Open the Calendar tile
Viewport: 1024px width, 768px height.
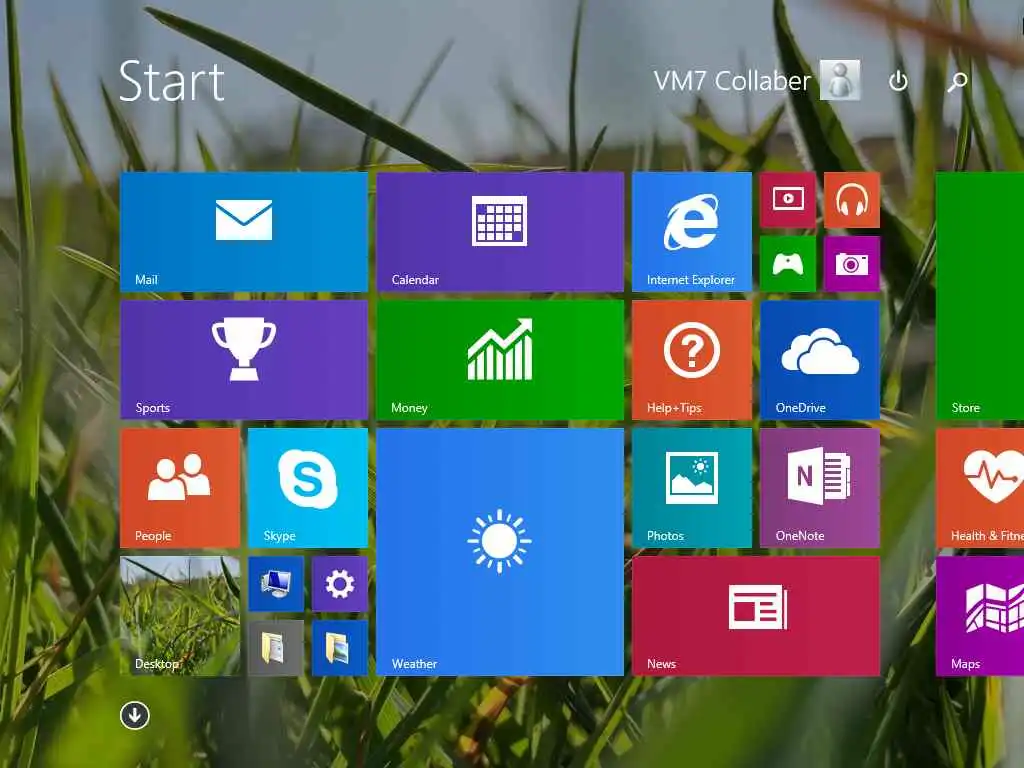click(500, 232)
